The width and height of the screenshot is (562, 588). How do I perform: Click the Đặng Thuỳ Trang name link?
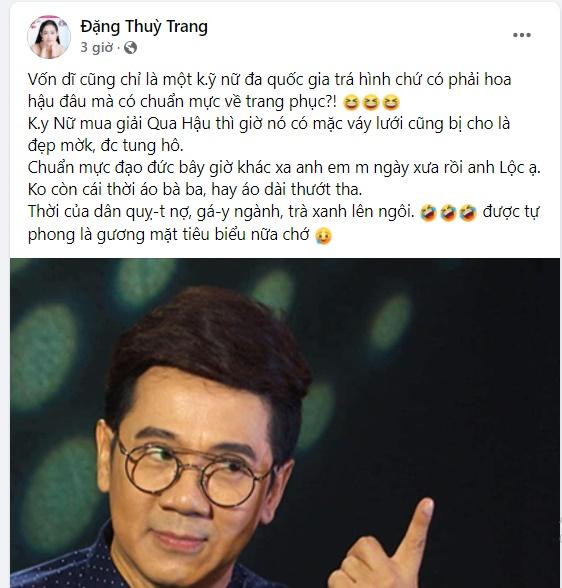click(x=144, y=27)
